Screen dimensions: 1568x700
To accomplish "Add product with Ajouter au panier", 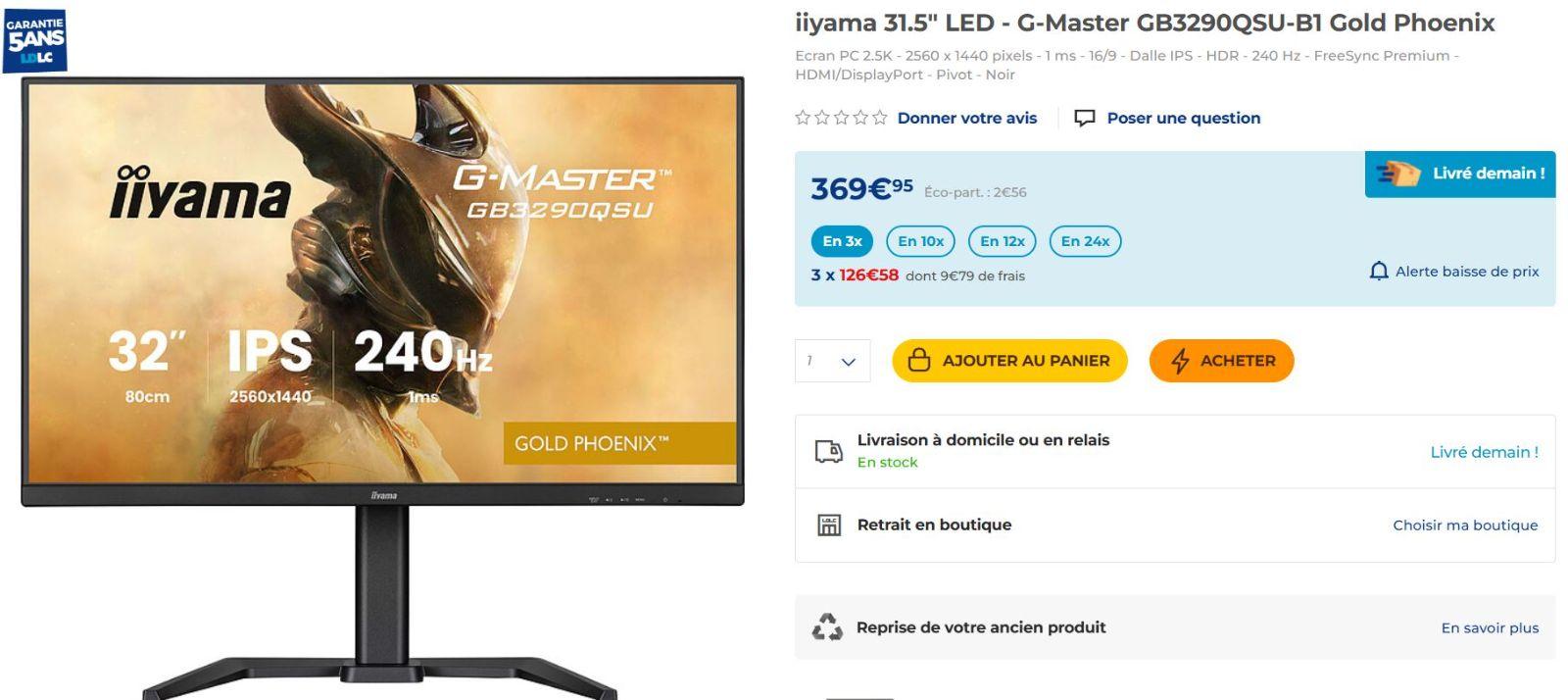I will [x=1009, y=361].
